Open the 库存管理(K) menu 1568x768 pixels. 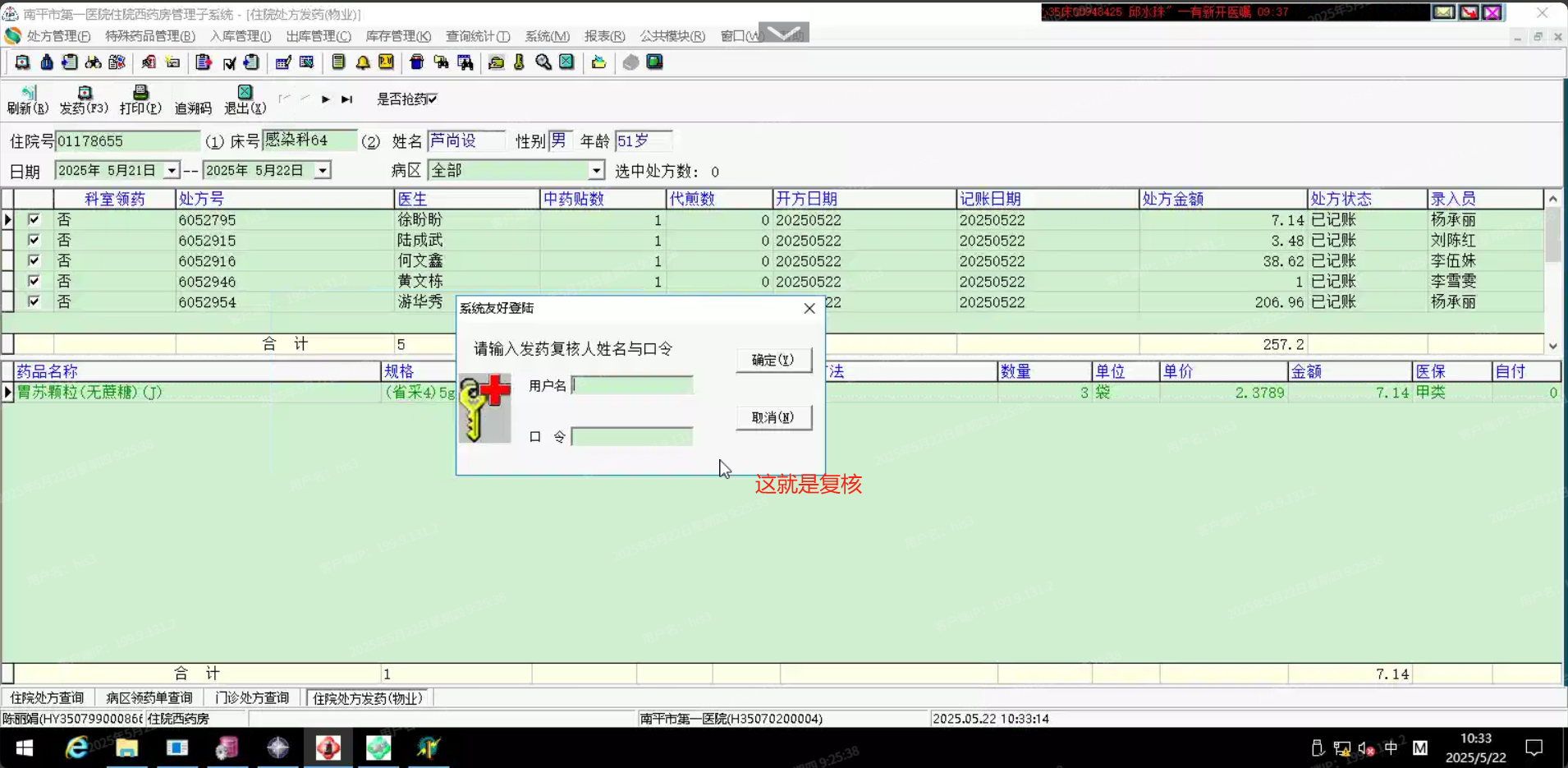click(x=398, y=36)
